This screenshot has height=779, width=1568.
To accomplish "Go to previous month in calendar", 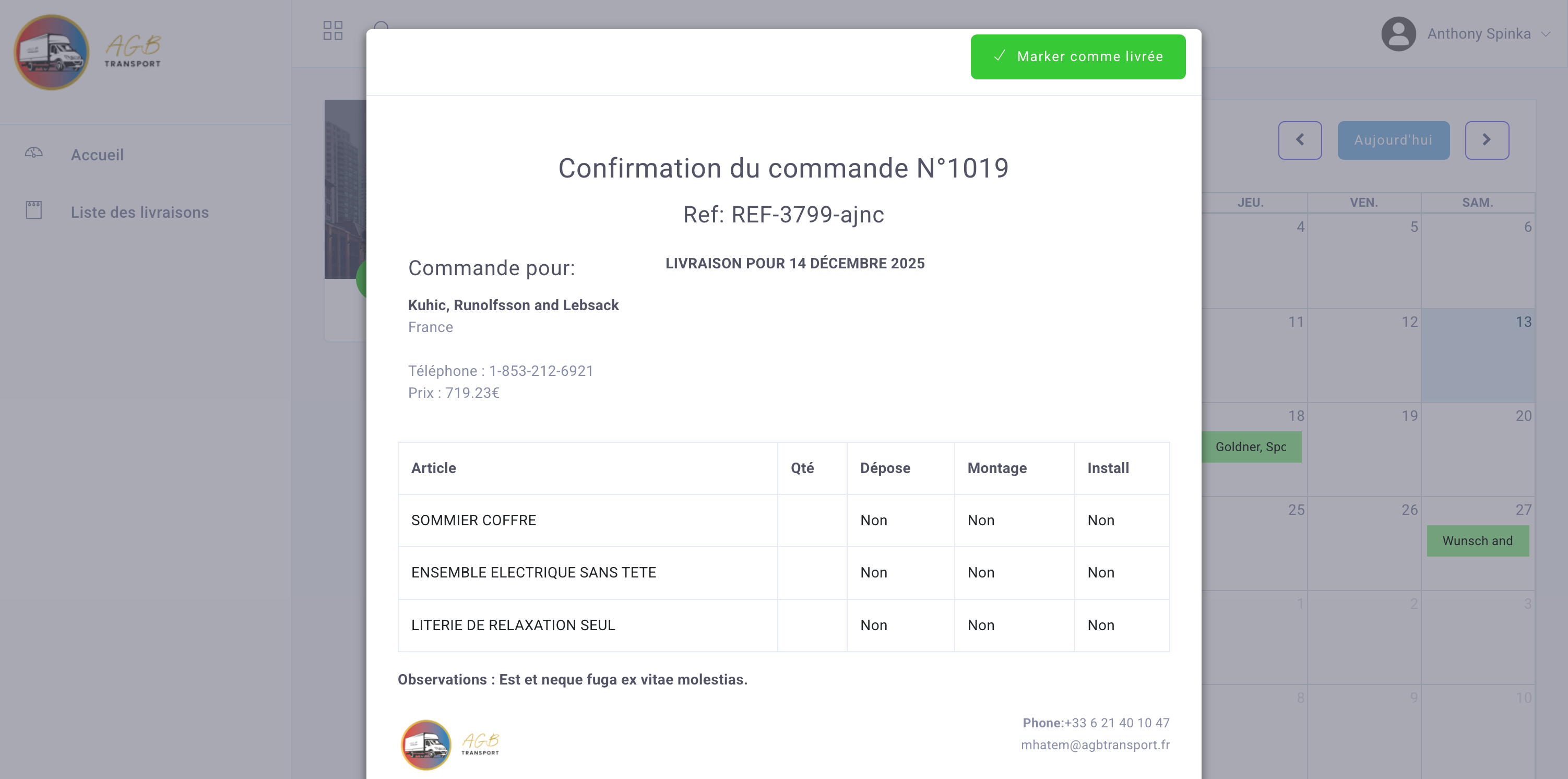I will (1300, 140).
